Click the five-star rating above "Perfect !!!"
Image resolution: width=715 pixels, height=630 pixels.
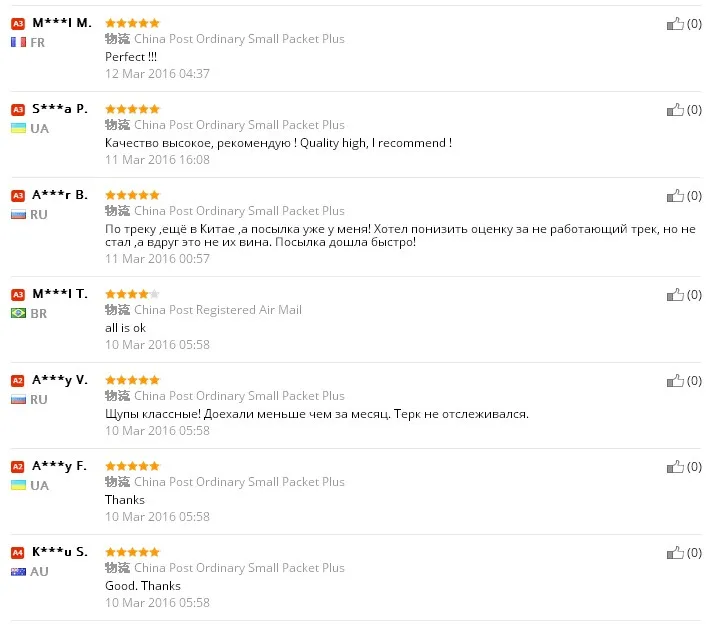132,22
